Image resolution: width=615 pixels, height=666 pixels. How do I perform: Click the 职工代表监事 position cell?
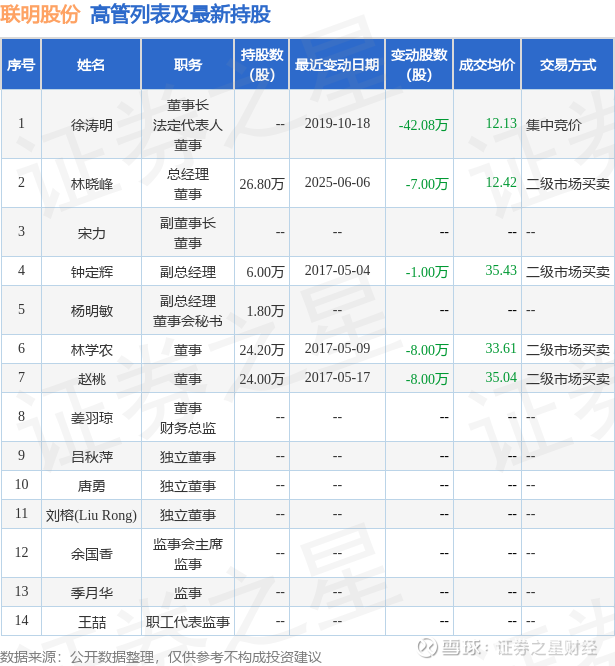[x=188, y=622]
